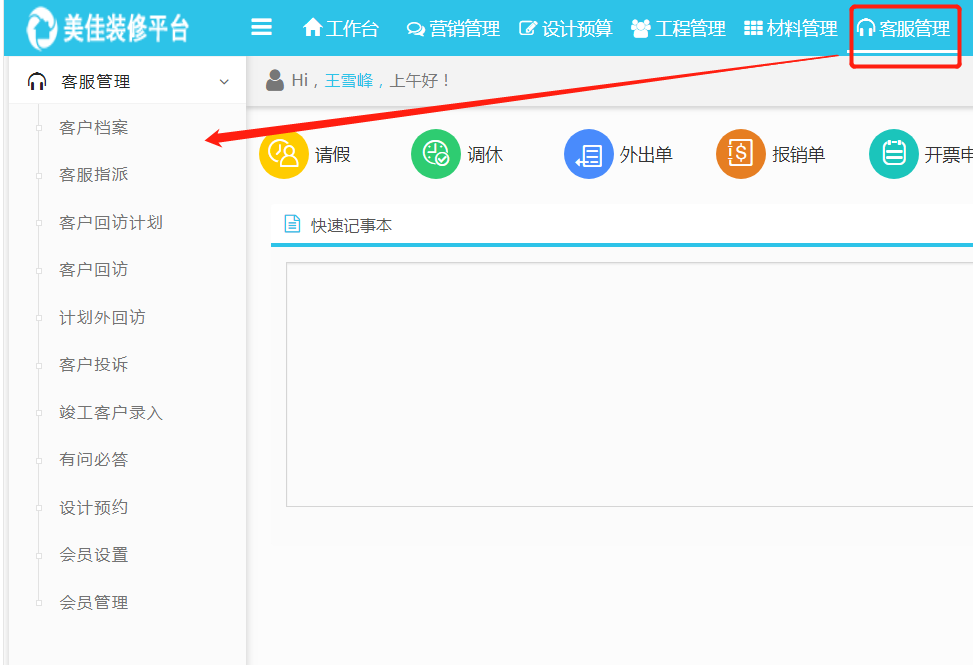The height and width of the screenshot is (665, 973).
Task: Click the 调休 compensatory leave icon
Action: click(x=436, y=154)
